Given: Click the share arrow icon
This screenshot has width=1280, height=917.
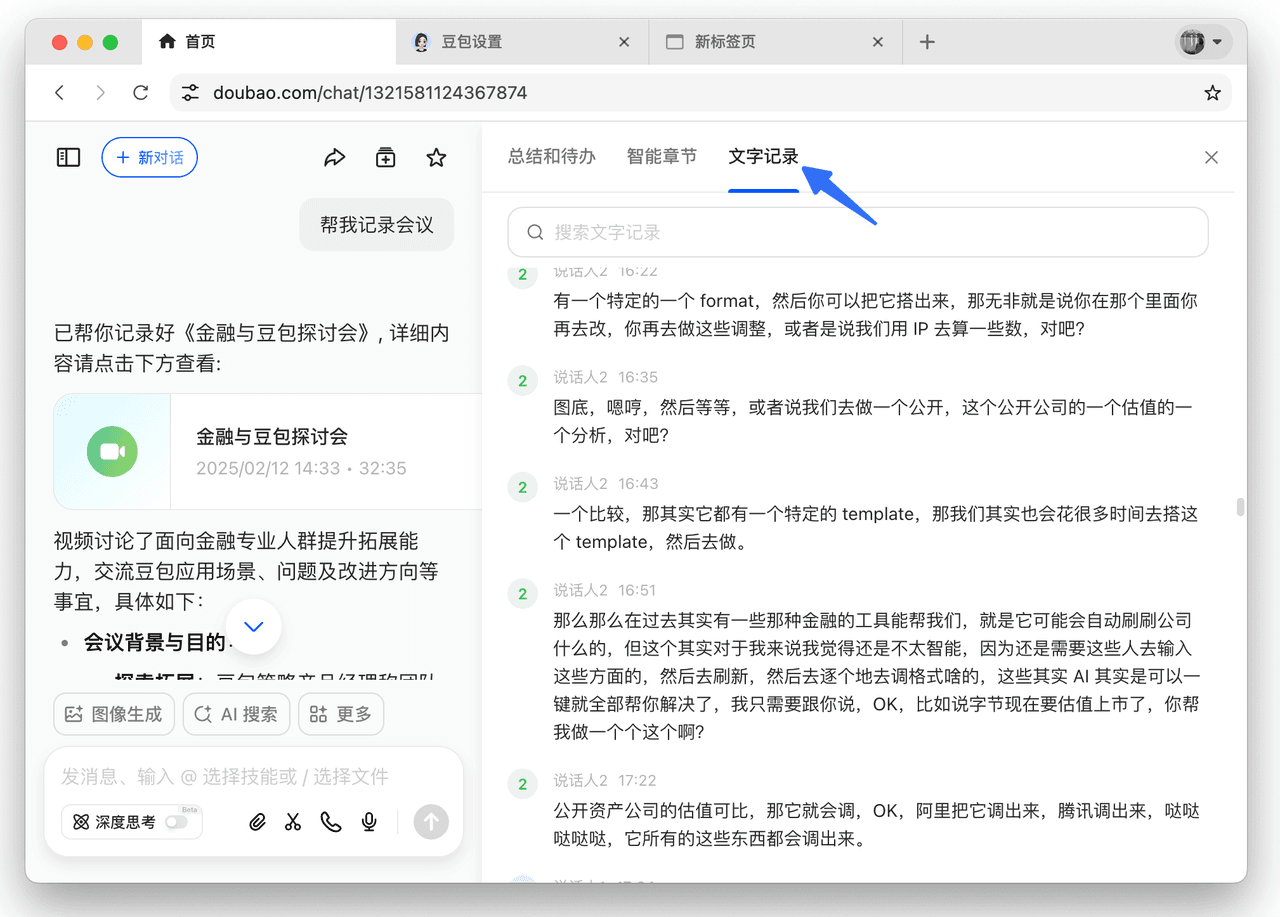Looking at the screenshot, I should 335,157.
